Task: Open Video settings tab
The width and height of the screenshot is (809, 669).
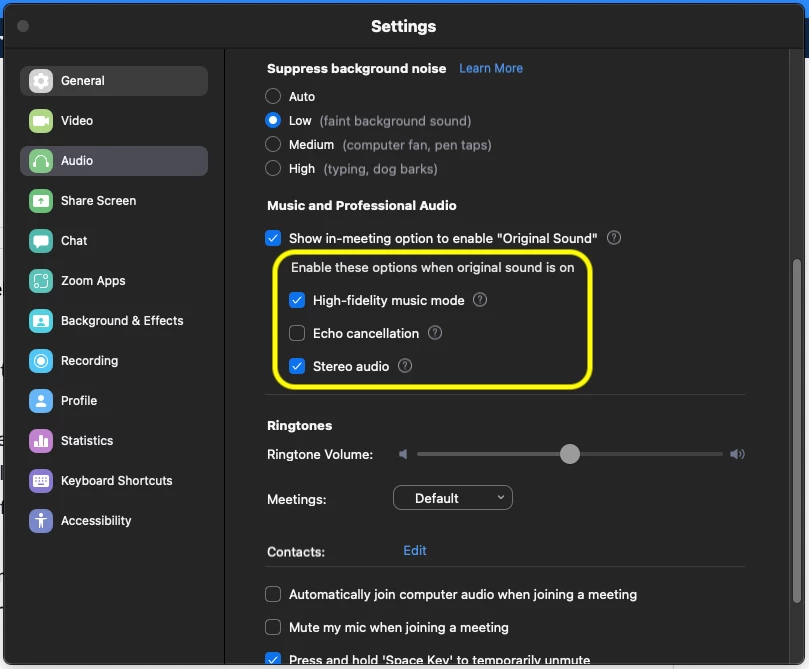Action: (114, 121)
